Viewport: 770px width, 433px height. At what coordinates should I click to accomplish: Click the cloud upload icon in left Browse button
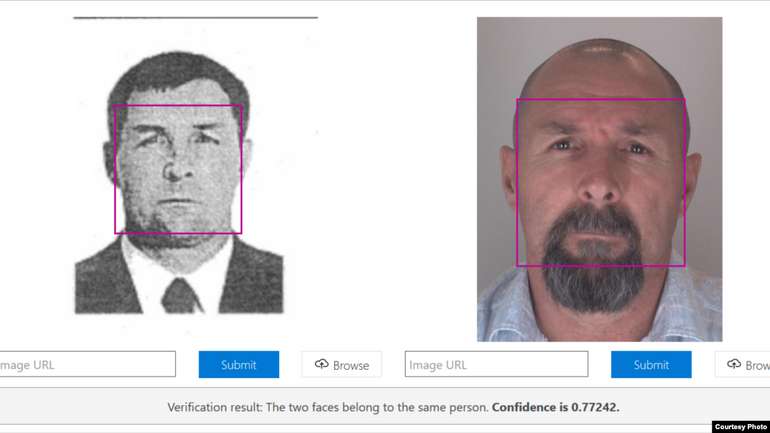tap(321, 364)
